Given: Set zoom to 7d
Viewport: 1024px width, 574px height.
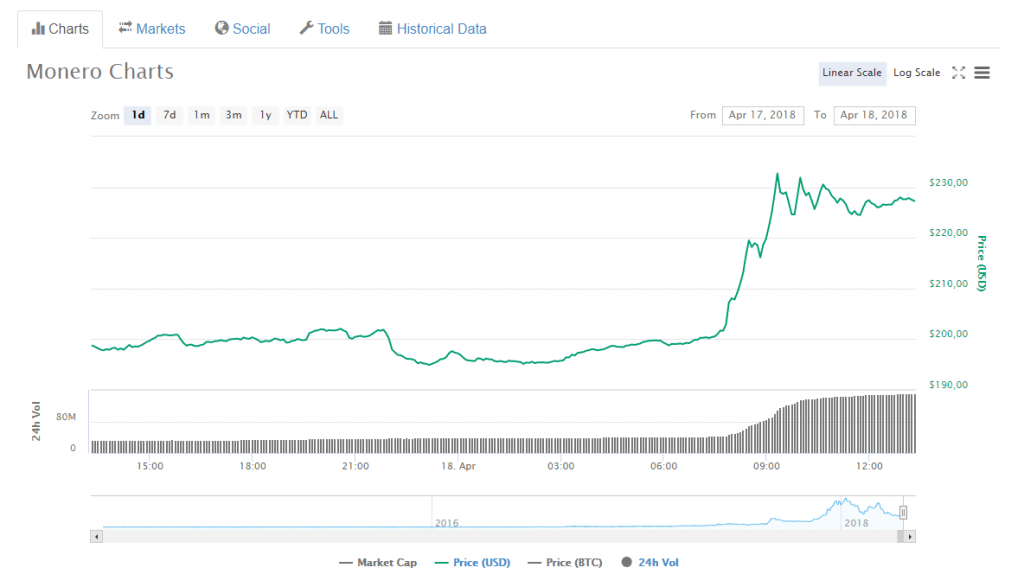Looking at the screenshot, I should pyautogui.click(x=170, y=115).
